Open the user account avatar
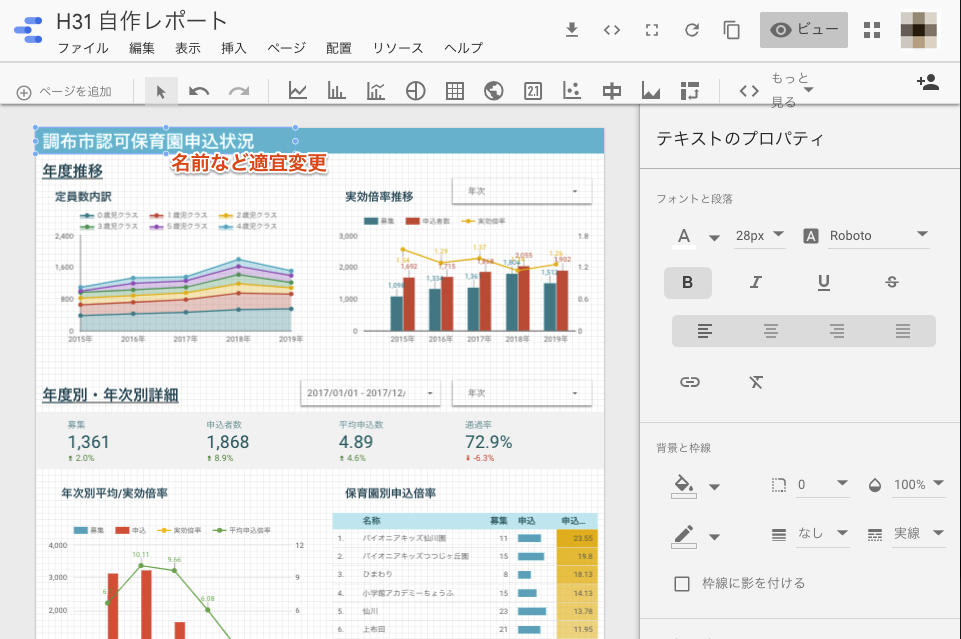 click(918, 29)
